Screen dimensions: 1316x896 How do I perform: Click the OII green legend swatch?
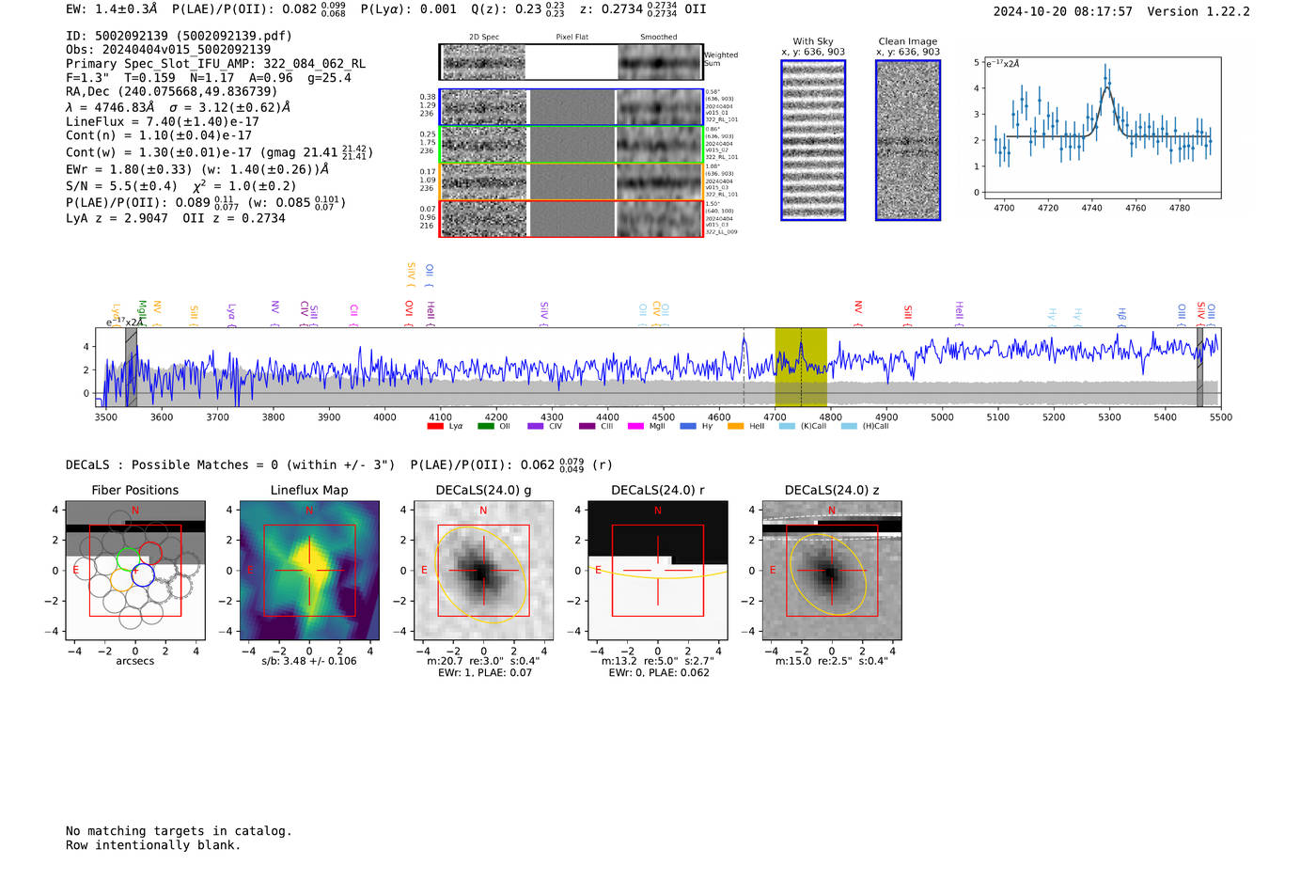[x=485, y=427]
